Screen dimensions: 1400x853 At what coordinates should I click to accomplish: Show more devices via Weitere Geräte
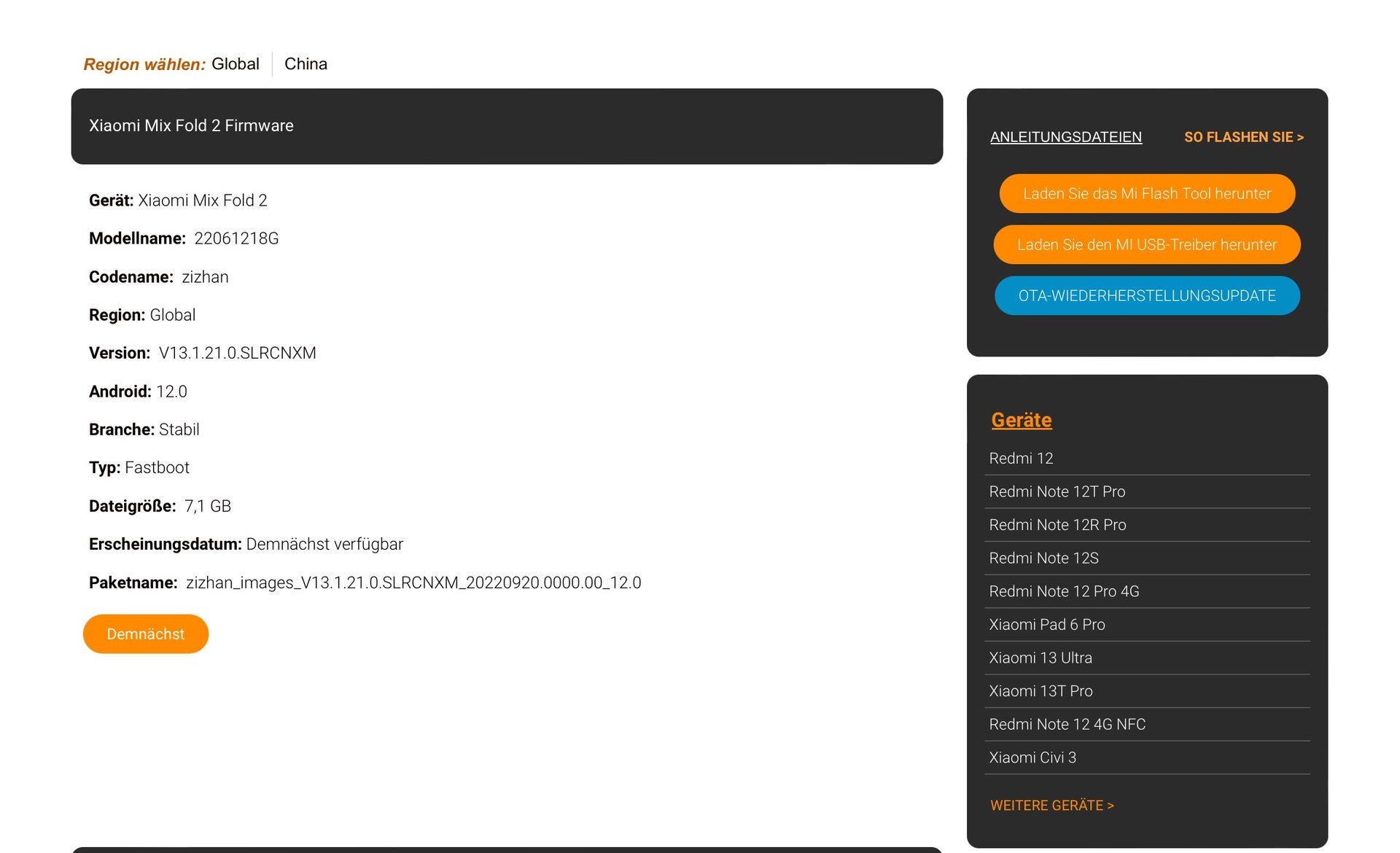(x=1051, y=806)
